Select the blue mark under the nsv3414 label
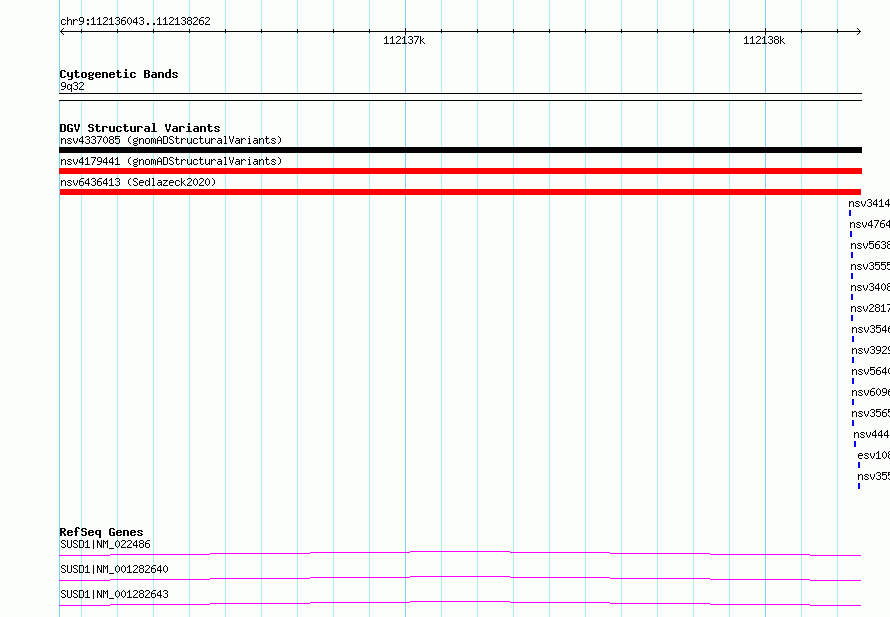Image resolution: width=890 pixels, height=617 pixels. coord(850,213)
